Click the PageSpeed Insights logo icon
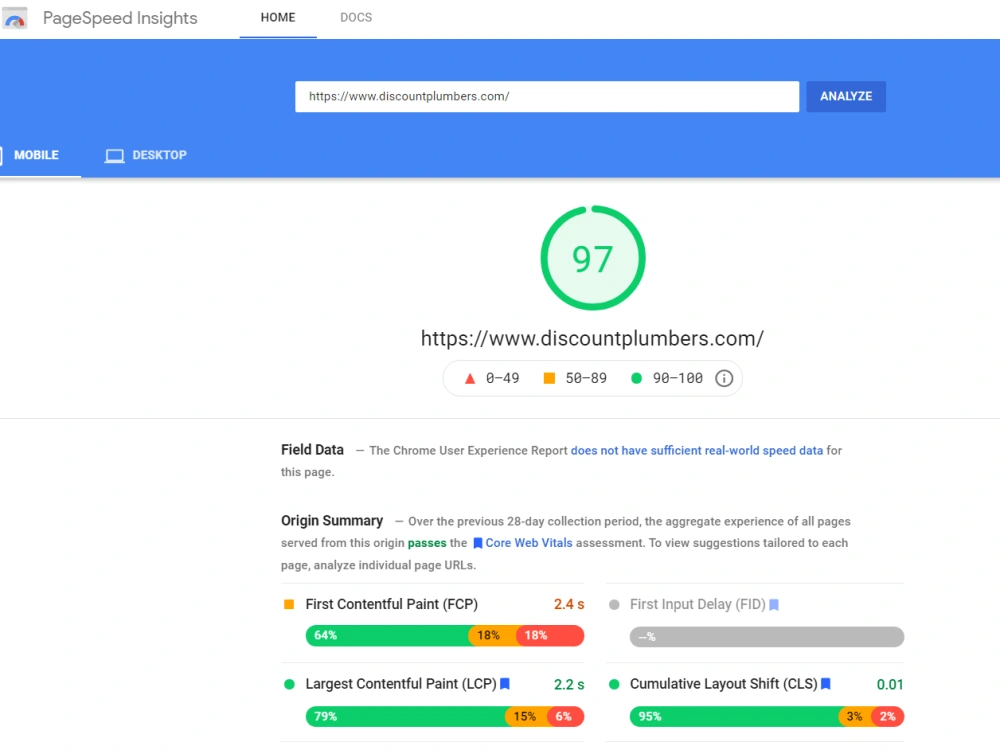 point(15,18)
